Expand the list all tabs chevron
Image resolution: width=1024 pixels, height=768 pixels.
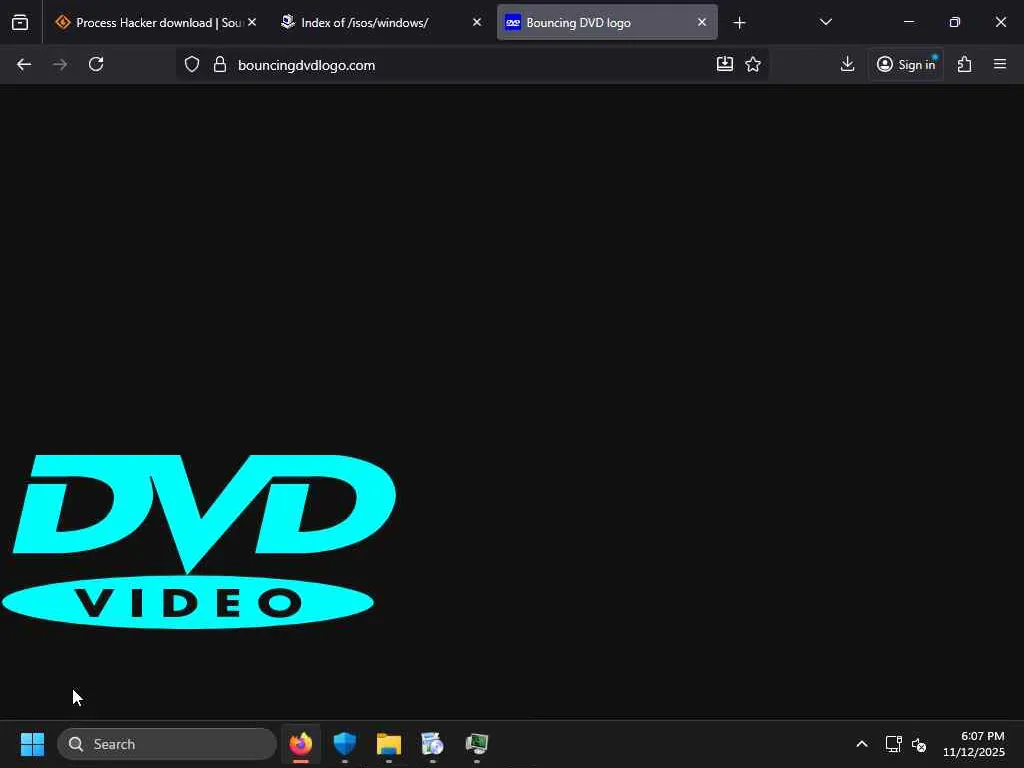[825, 22]
